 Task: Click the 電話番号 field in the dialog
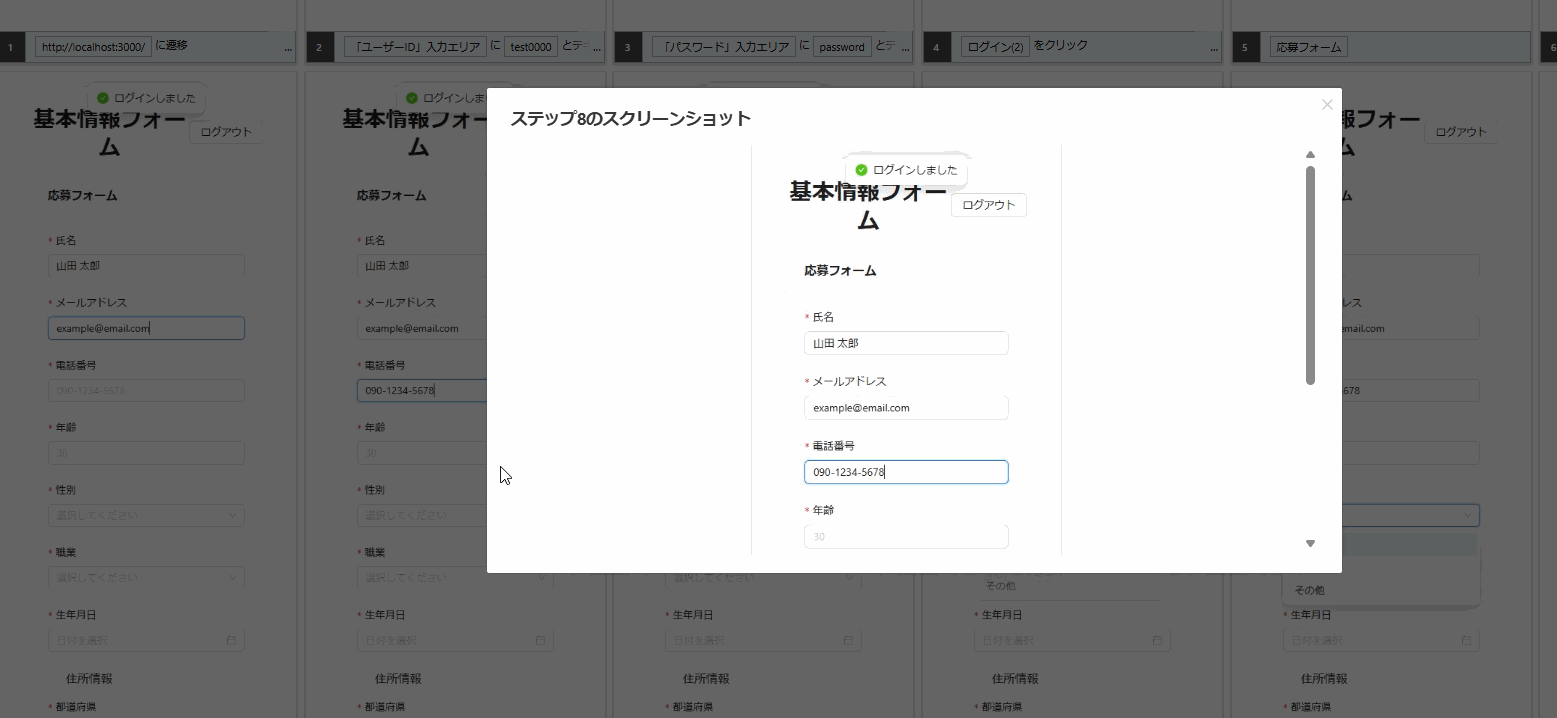[x=905, y=472]
